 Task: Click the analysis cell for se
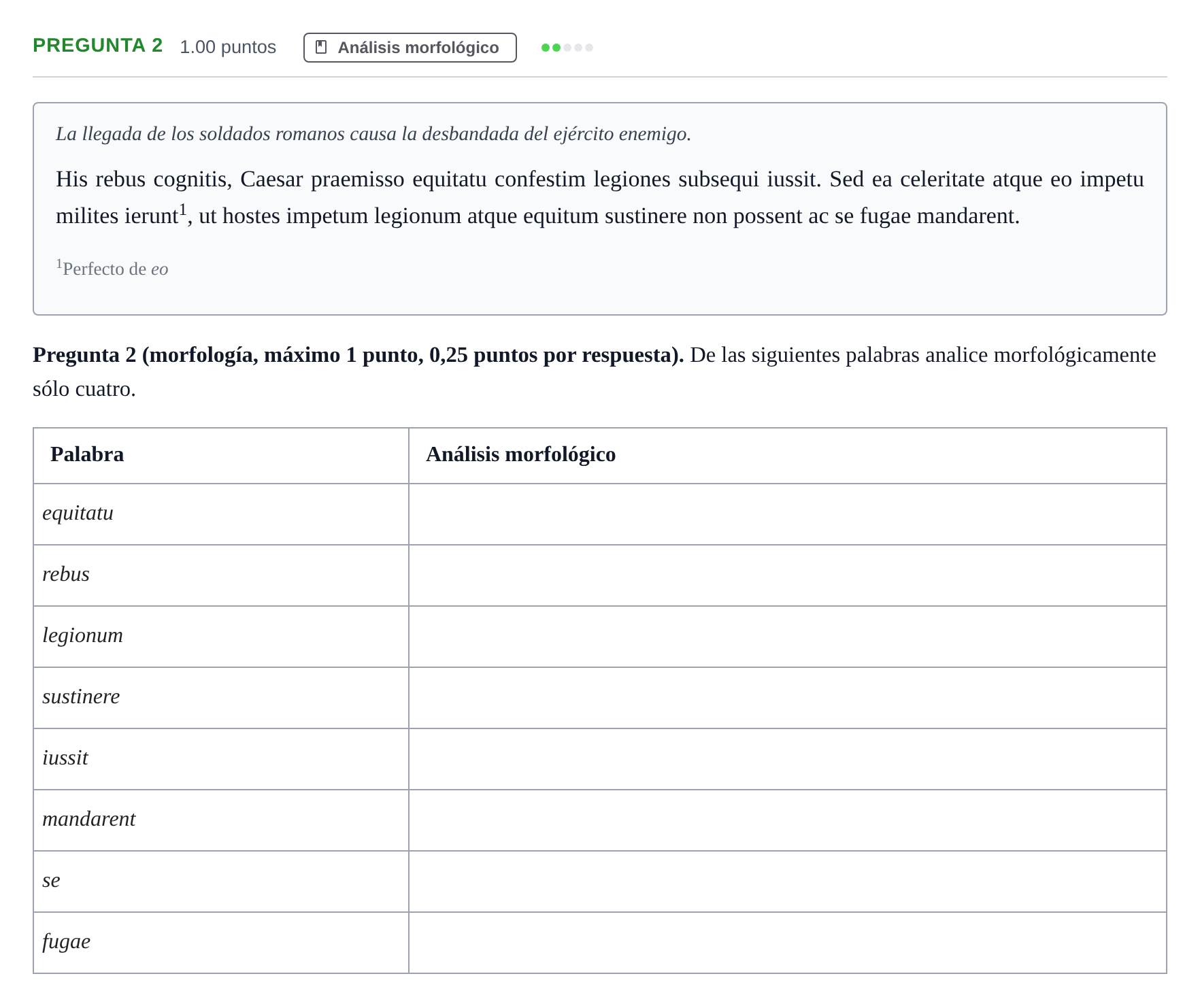click(788, 881)
